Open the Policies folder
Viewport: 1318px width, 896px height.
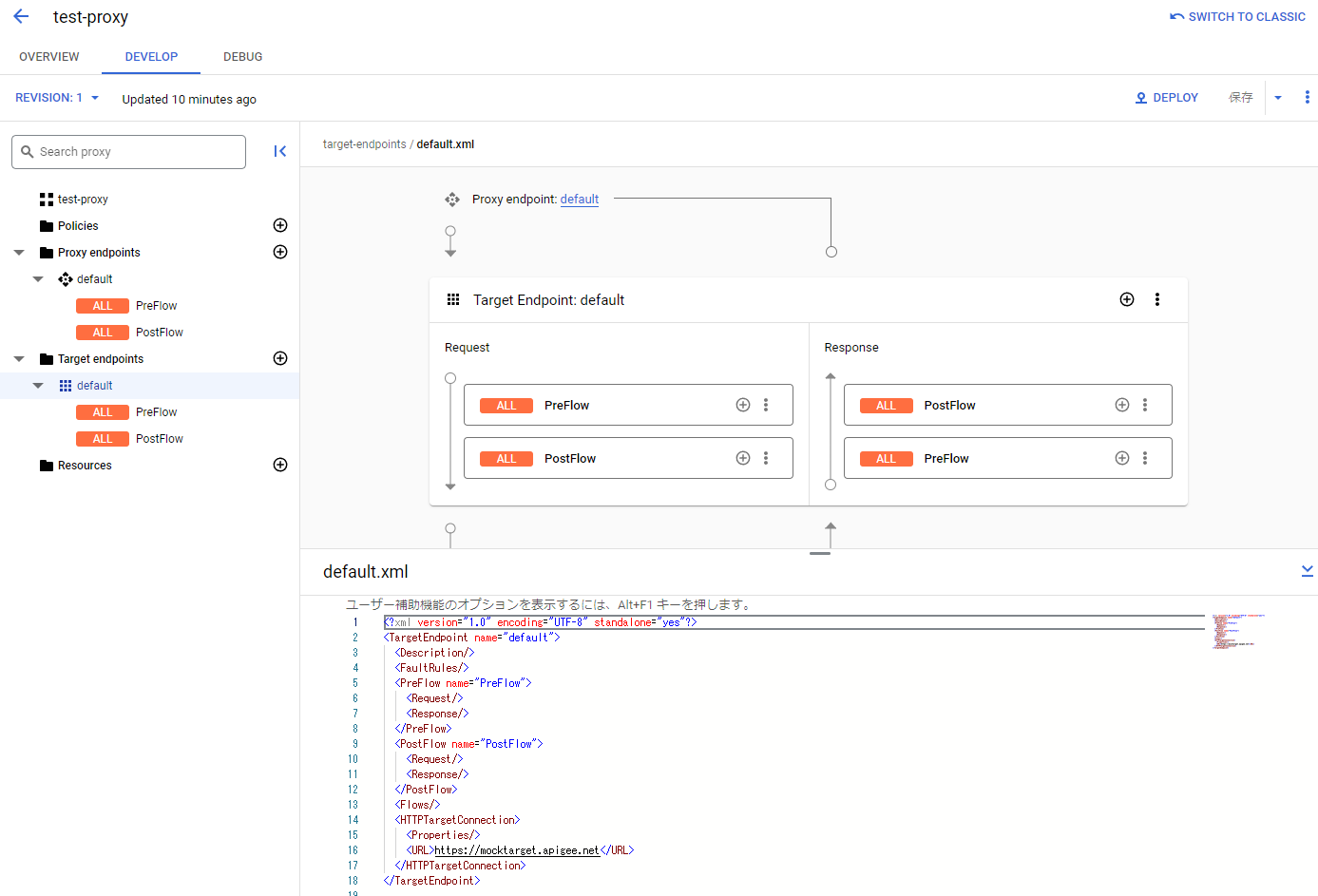coord(78,226)
